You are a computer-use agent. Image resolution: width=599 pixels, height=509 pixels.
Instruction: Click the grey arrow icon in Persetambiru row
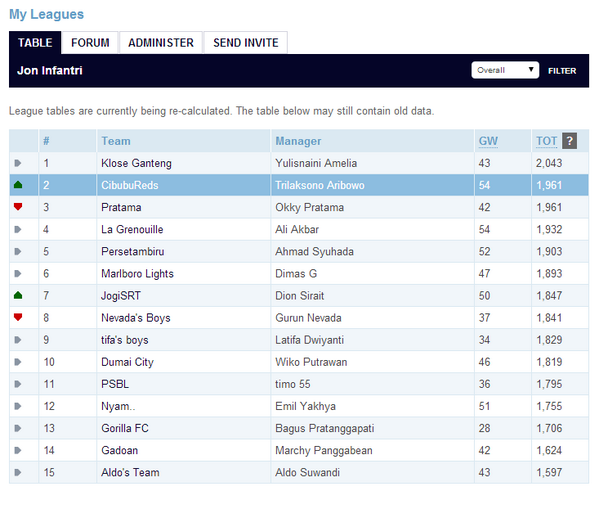(18, 251)
